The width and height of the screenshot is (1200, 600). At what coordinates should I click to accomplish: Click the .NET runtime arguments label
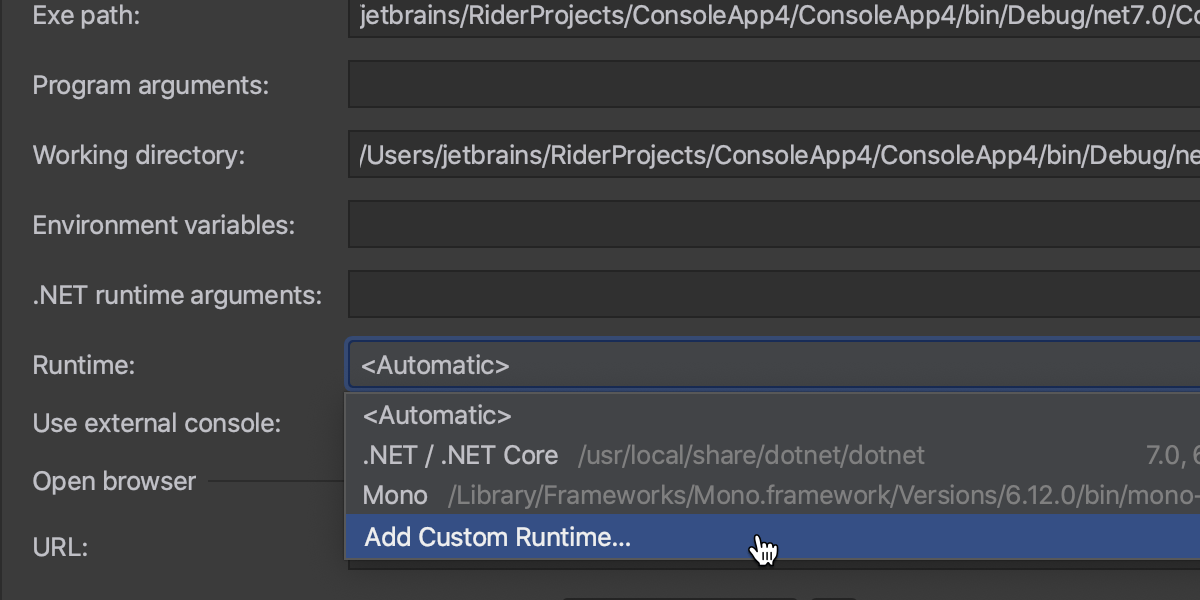tap(177, 295)
